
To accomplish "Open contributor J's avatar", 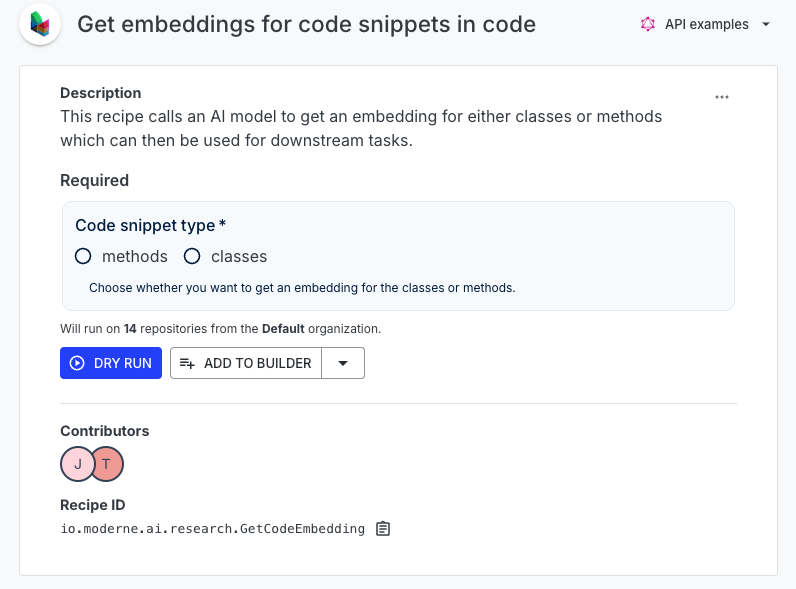I will pos(77,464).
